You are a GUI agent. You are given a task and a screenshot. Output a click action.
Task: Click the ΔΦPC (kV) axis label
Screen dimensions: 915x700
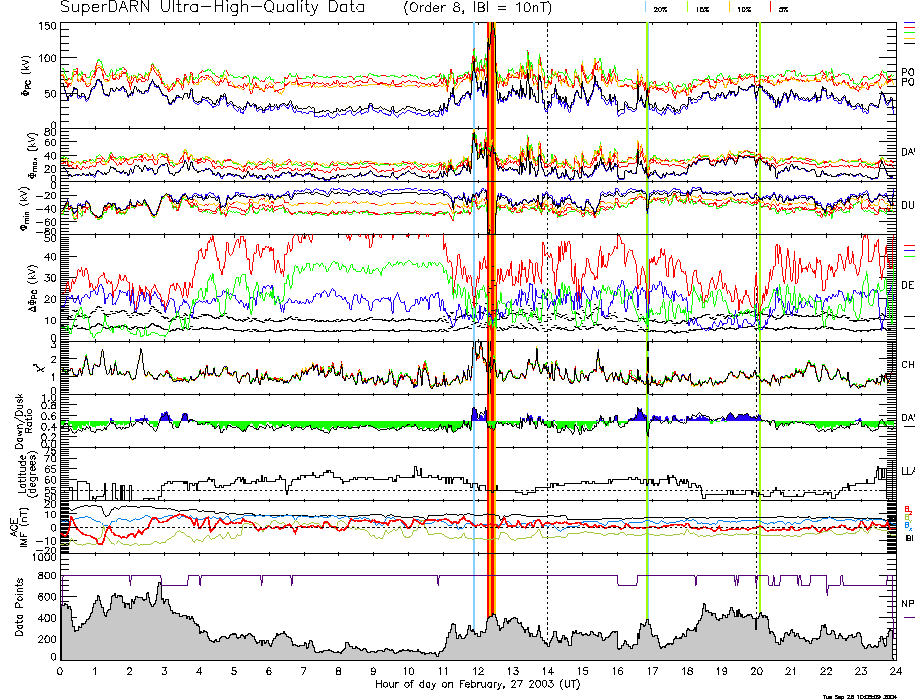coord(33,288)
